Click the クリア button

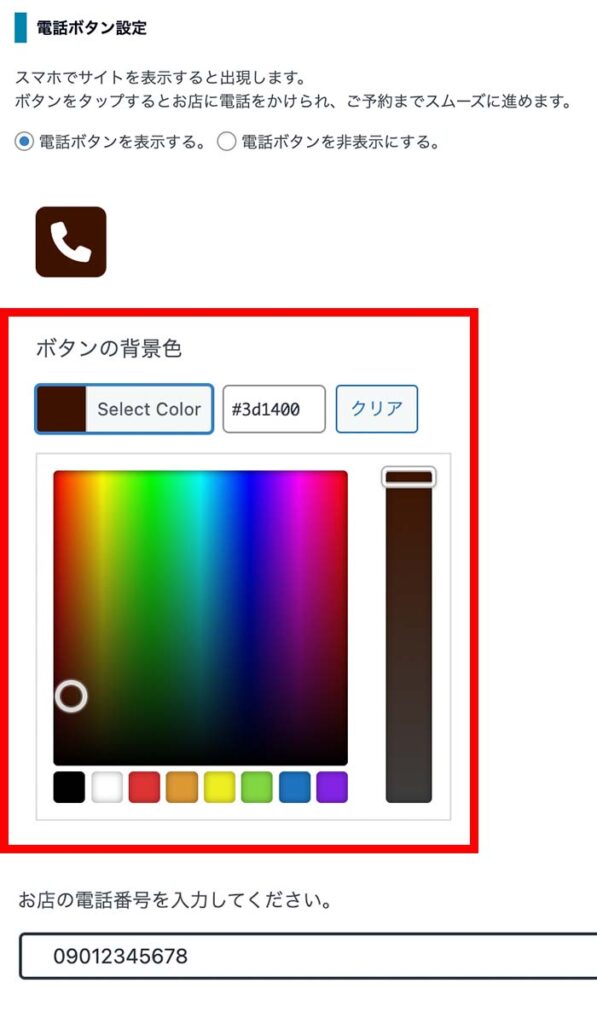point(377,409)
